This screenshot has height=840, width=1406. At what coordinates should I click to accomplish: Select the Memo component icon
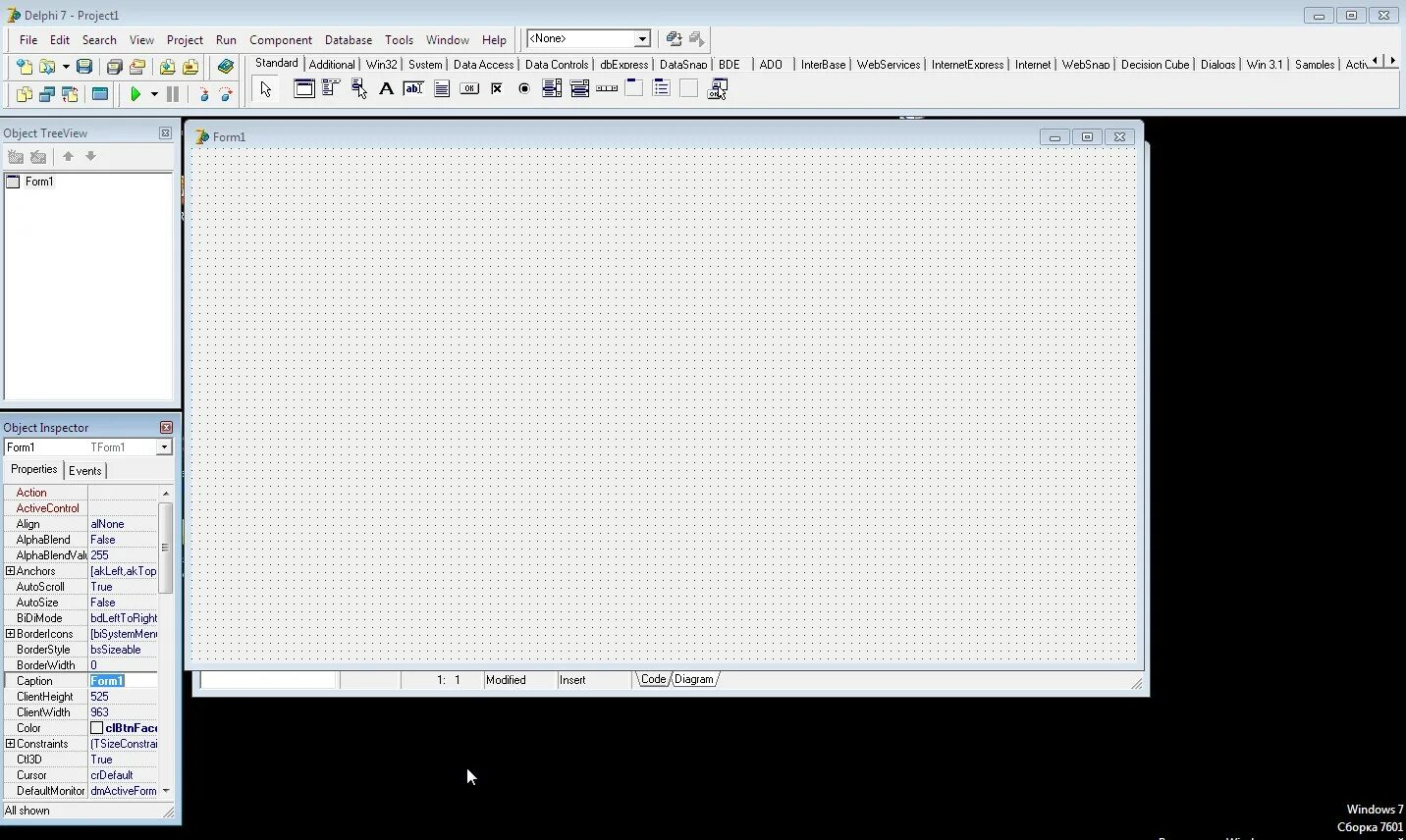pos(442,88)
